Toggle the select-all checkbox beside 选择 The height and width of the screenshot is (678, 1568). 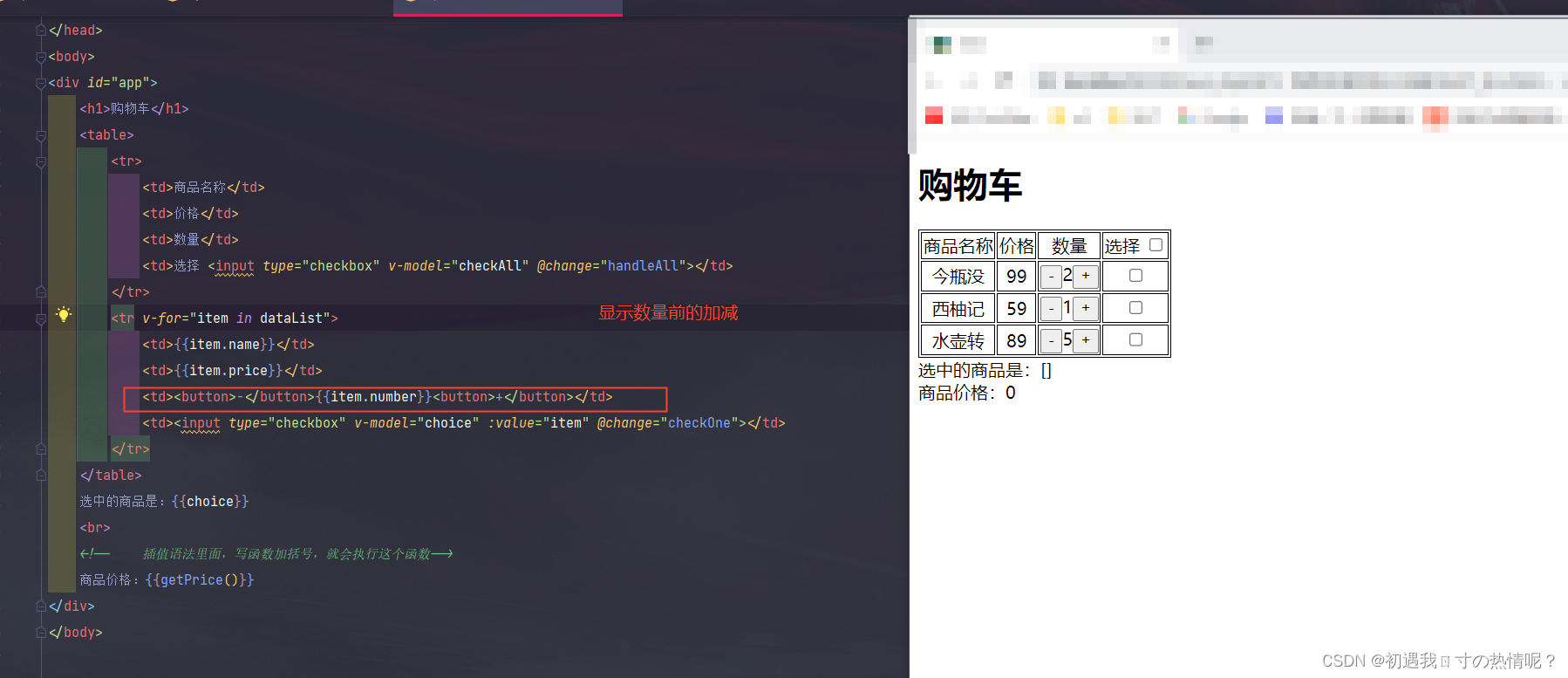click(1156, 245)
